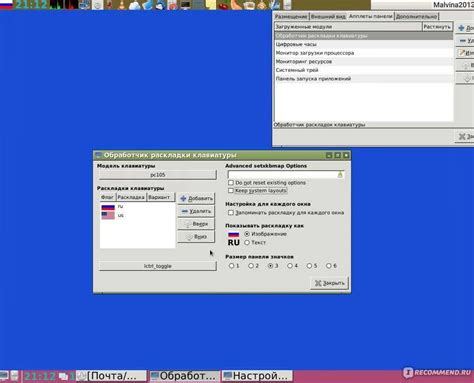Click the Russian flag layout indicator in top panel
Screen dimensions: 474x383
(x=6, y=4)
